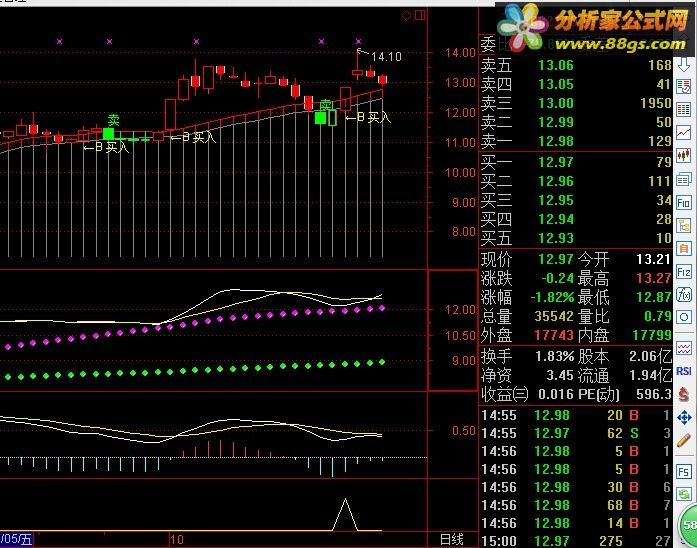Click the 14:55 trade row marked S

click(576, 433)
